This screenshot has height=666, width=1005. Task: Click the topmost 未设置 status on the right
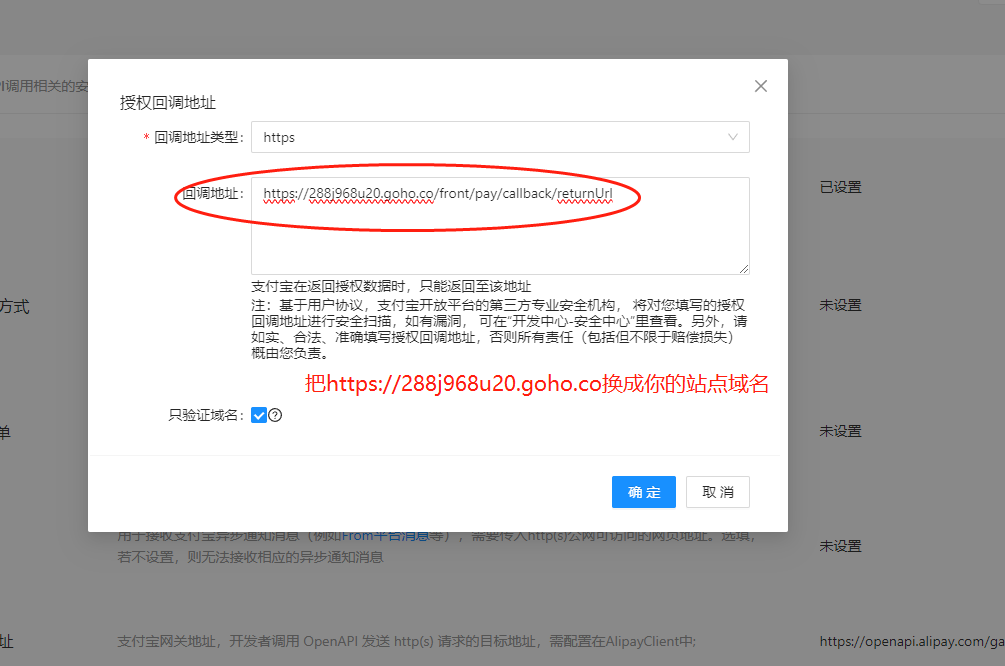pyautogui.click(x=840, y=305)
